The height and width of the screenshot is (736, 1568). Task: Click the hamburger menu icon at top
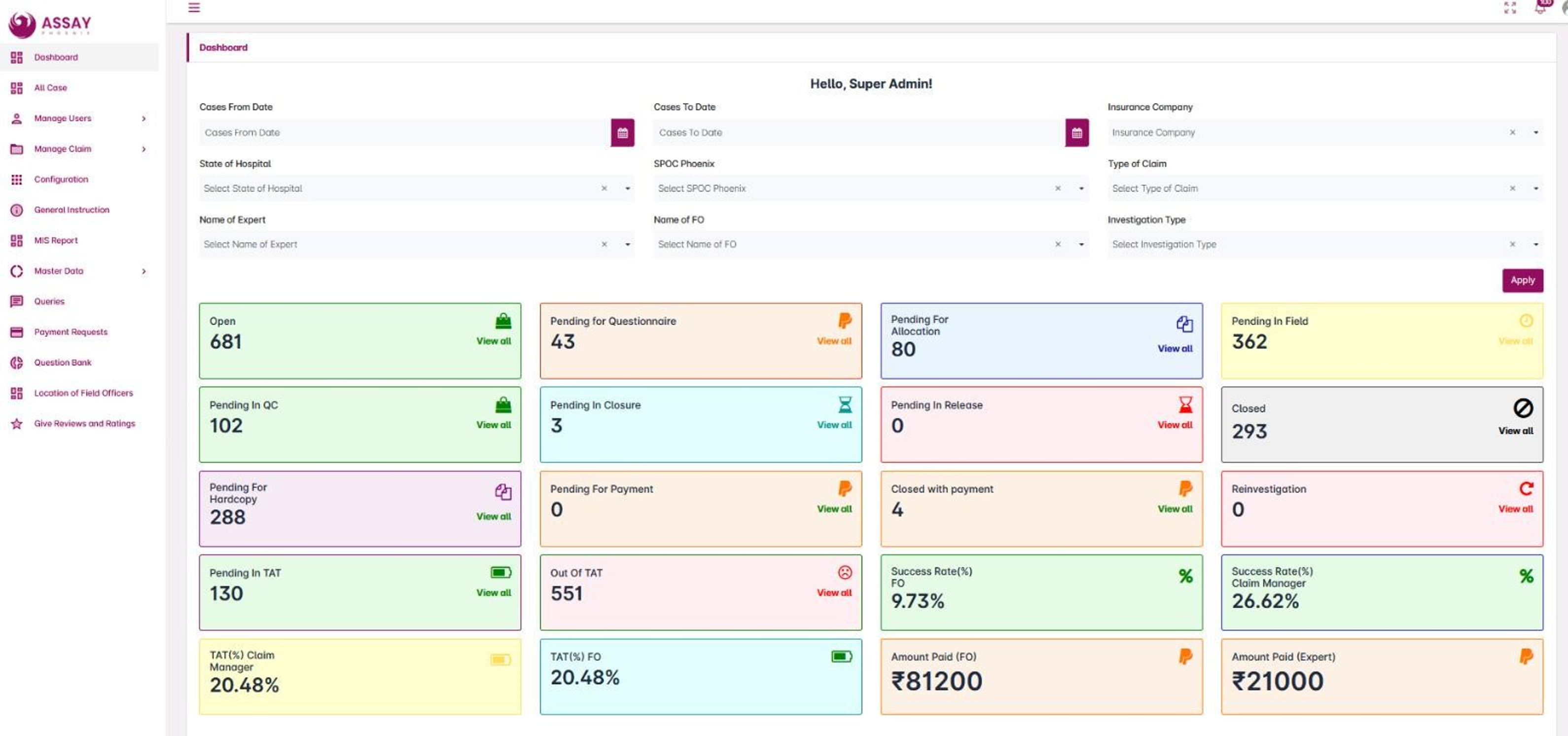[x=194, y=7]
